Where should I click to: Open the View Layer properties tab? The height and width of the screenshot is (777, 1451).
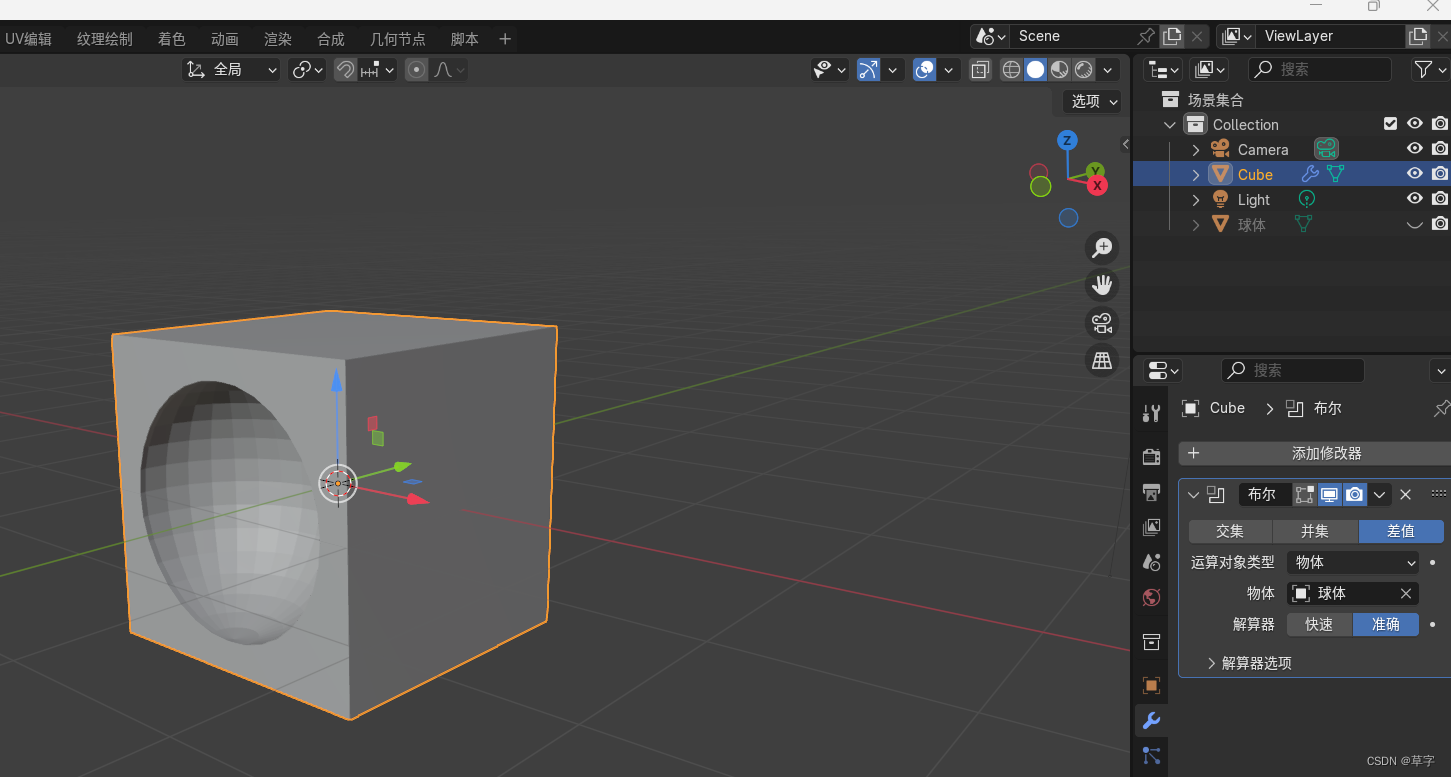(x=1151, y=527)
